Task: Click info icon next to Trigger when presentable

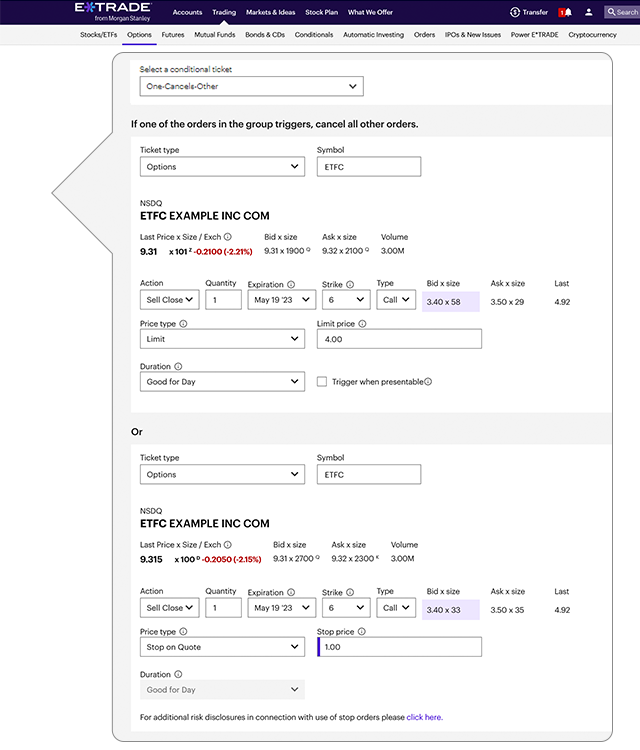Action: pyautogui.click(x=428, y=382)
